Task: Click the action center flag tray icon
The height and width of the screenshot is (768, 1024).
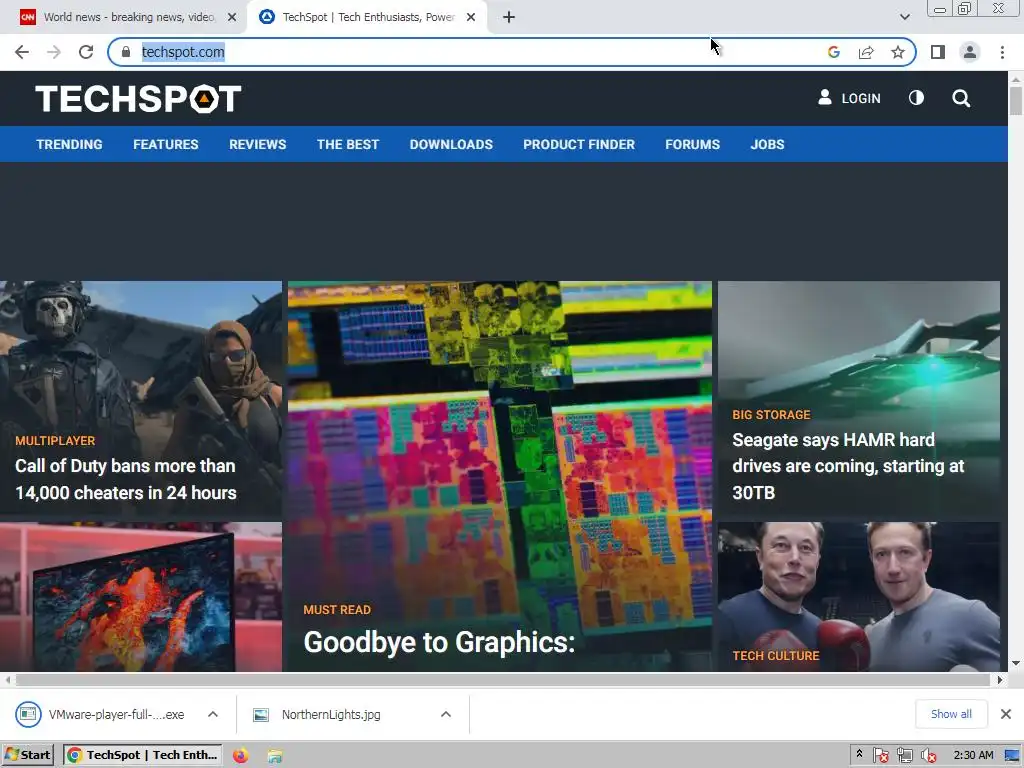Action: (x=880, y=756)
